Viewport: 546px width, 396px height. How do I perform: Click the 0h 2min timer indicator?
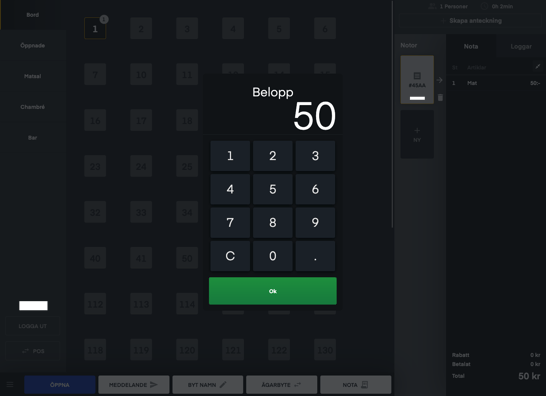click(x=497, y=6)
